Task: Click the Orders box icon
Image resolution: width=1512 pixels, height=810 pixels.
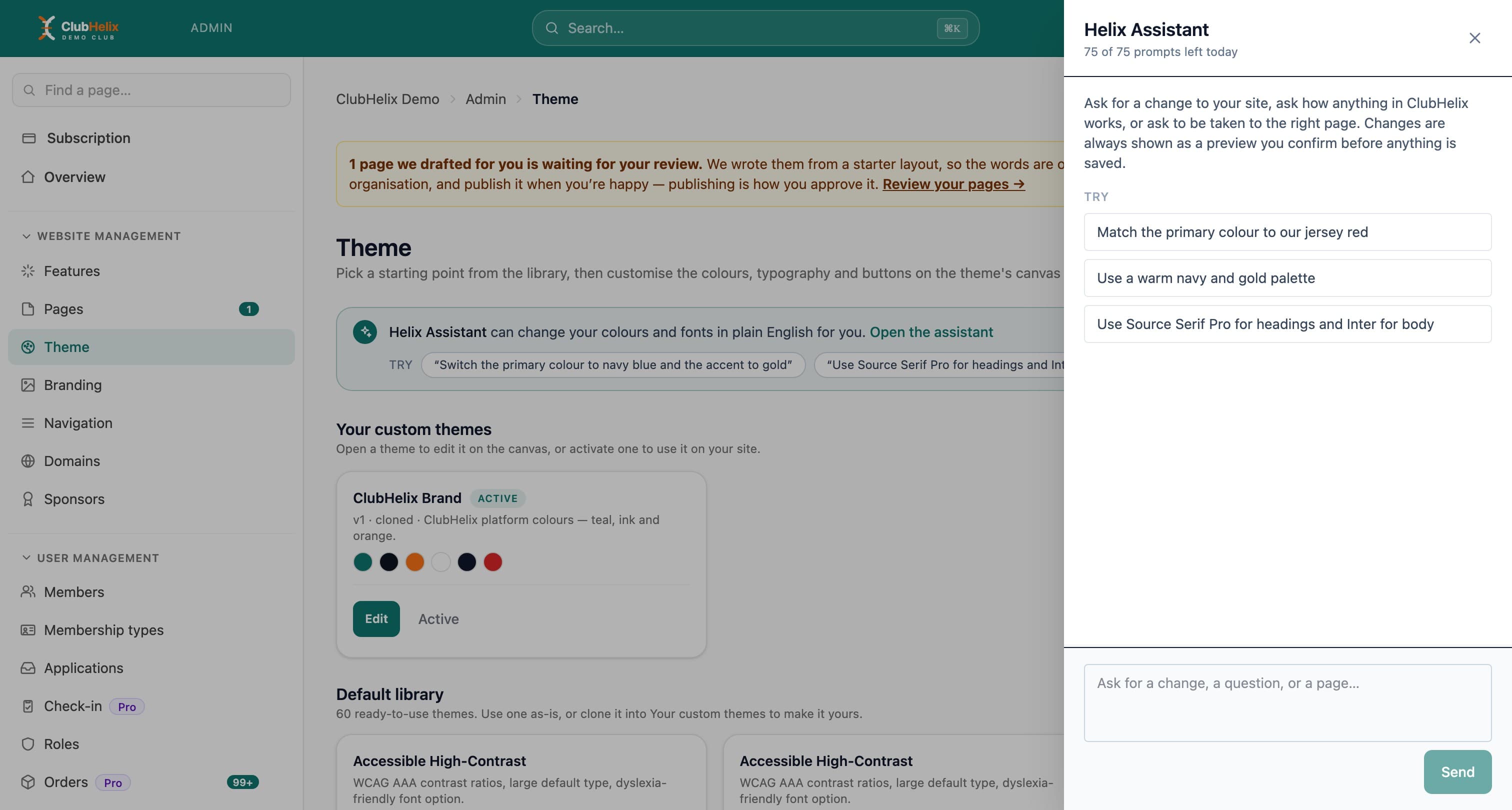Action: [x=27, y=782]
